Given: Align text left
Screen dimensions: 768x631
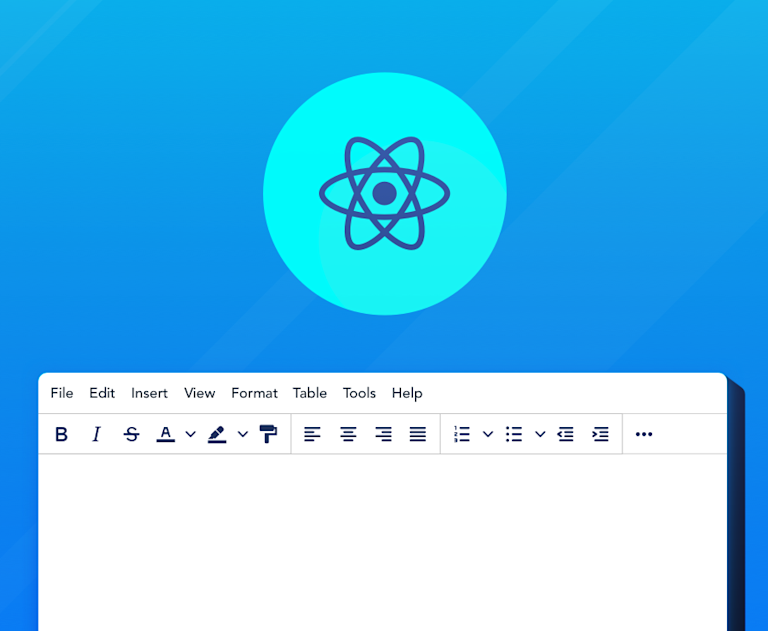Looking at the screenshot, I should coord(312,434).
